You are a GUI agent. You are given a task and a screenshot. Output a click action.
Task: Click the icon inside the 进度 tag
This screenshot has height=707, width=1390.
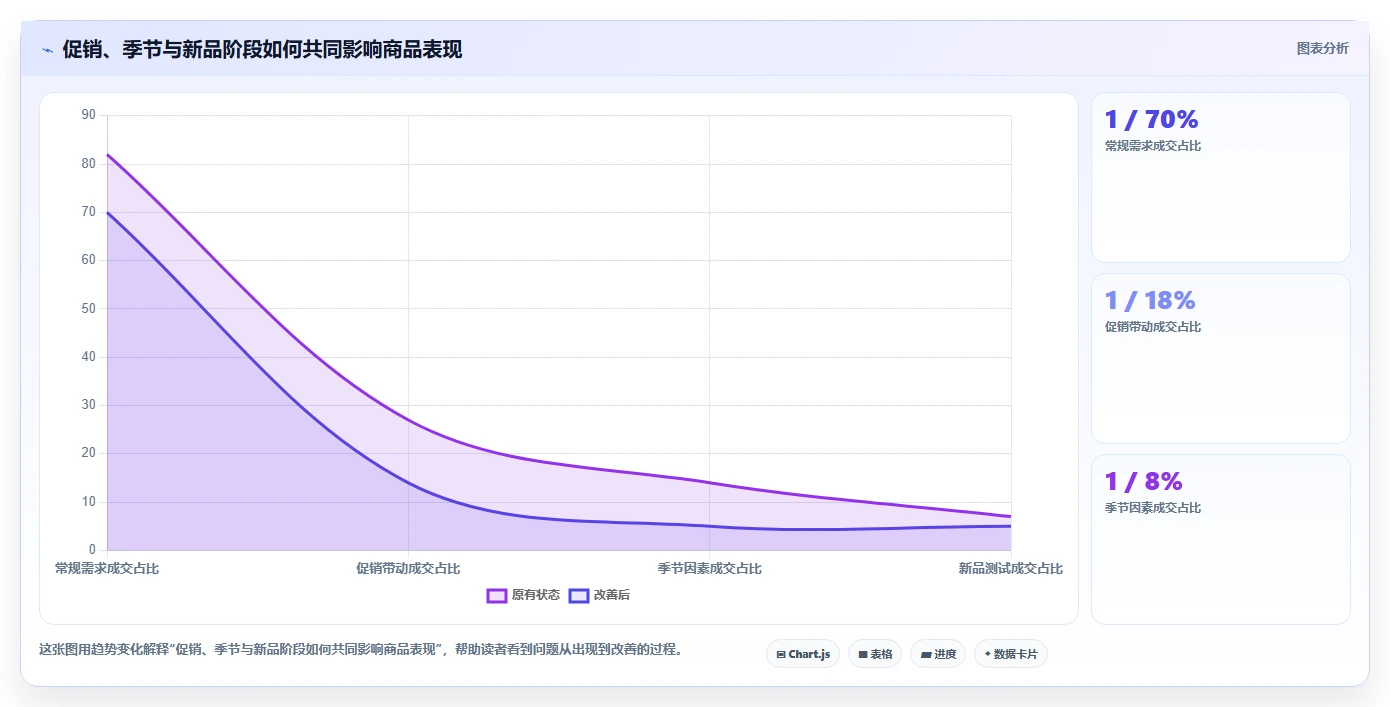coord(926,654)
